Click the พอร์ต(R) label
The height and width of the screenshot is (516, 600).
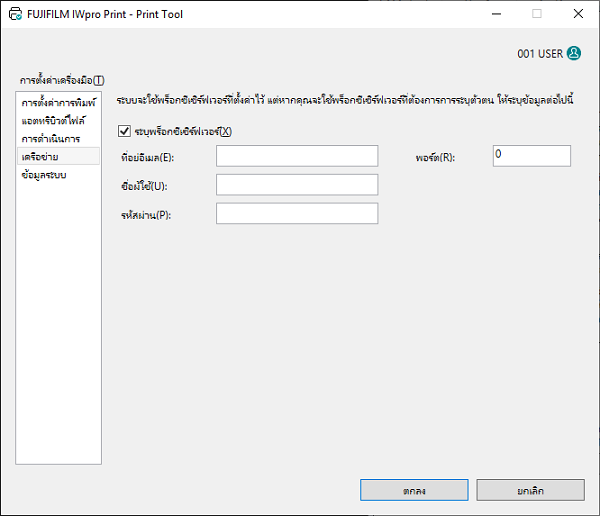click(436, 158)
